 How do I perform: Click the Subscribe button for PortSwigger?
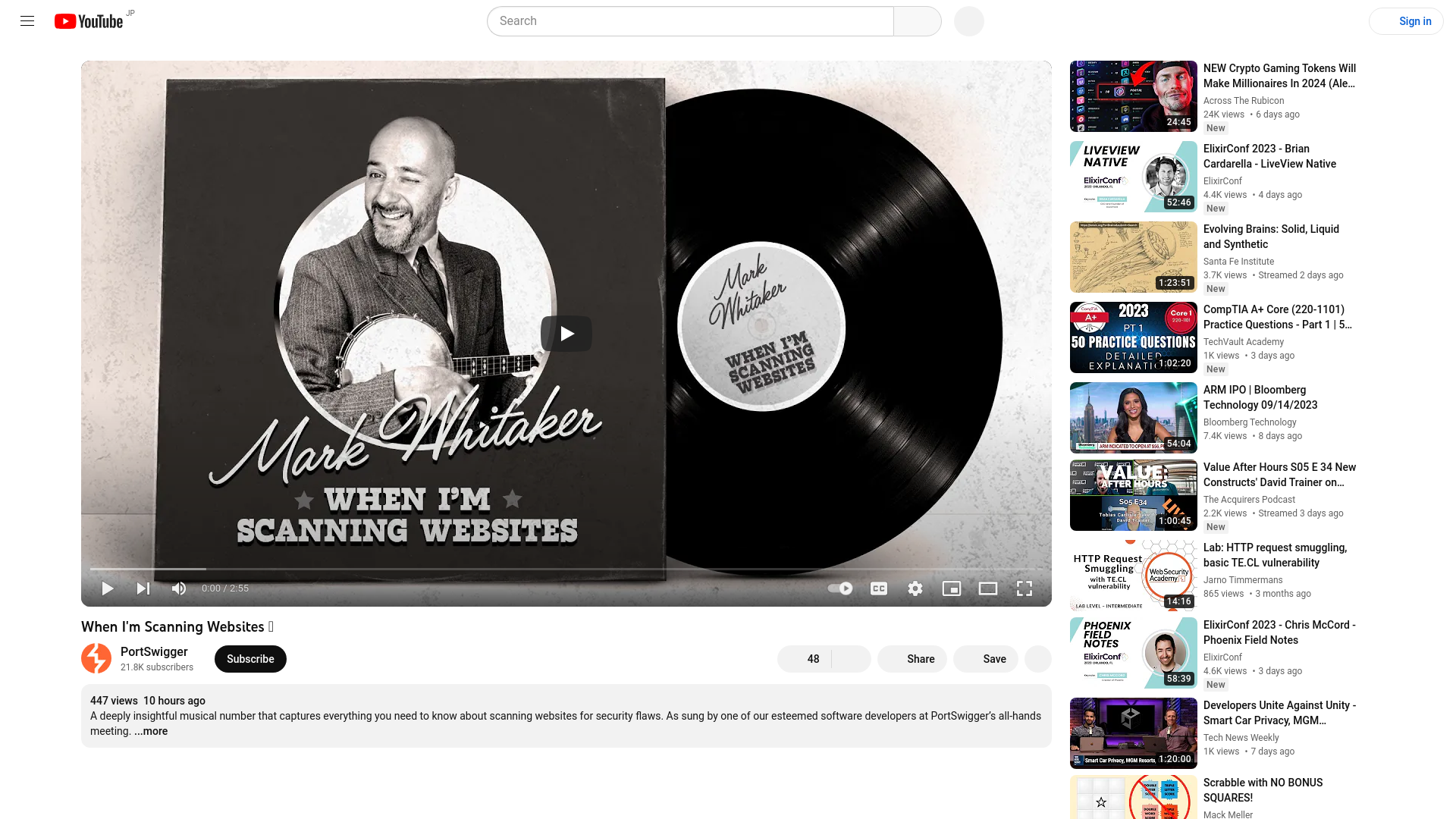[x=250, y=658]
